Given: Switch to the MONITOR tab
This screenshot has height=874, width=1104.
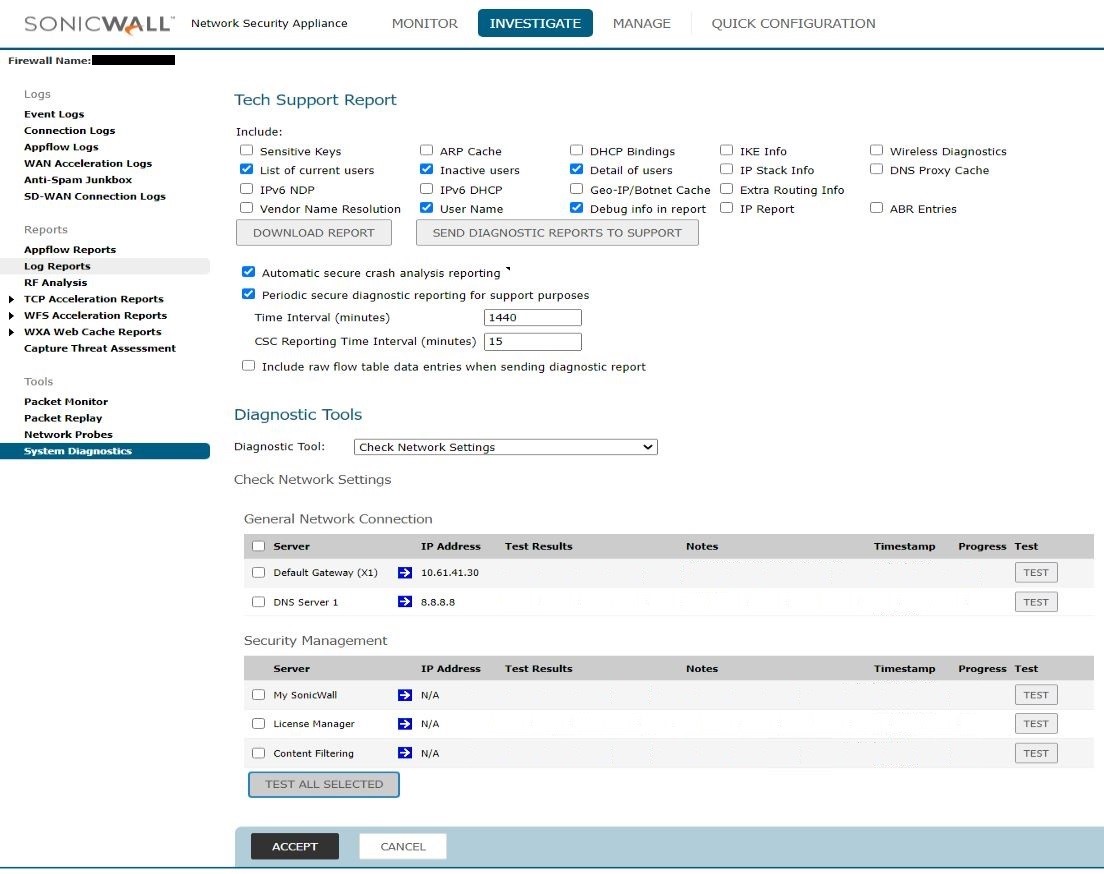Looking at the screenshot, I should click(x=424, y=23).
